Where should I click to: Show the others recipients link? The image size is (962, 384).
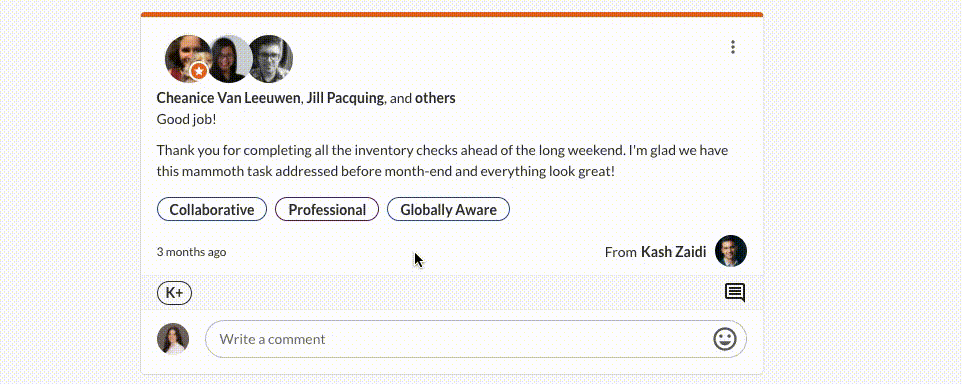(x=435, y=98)
